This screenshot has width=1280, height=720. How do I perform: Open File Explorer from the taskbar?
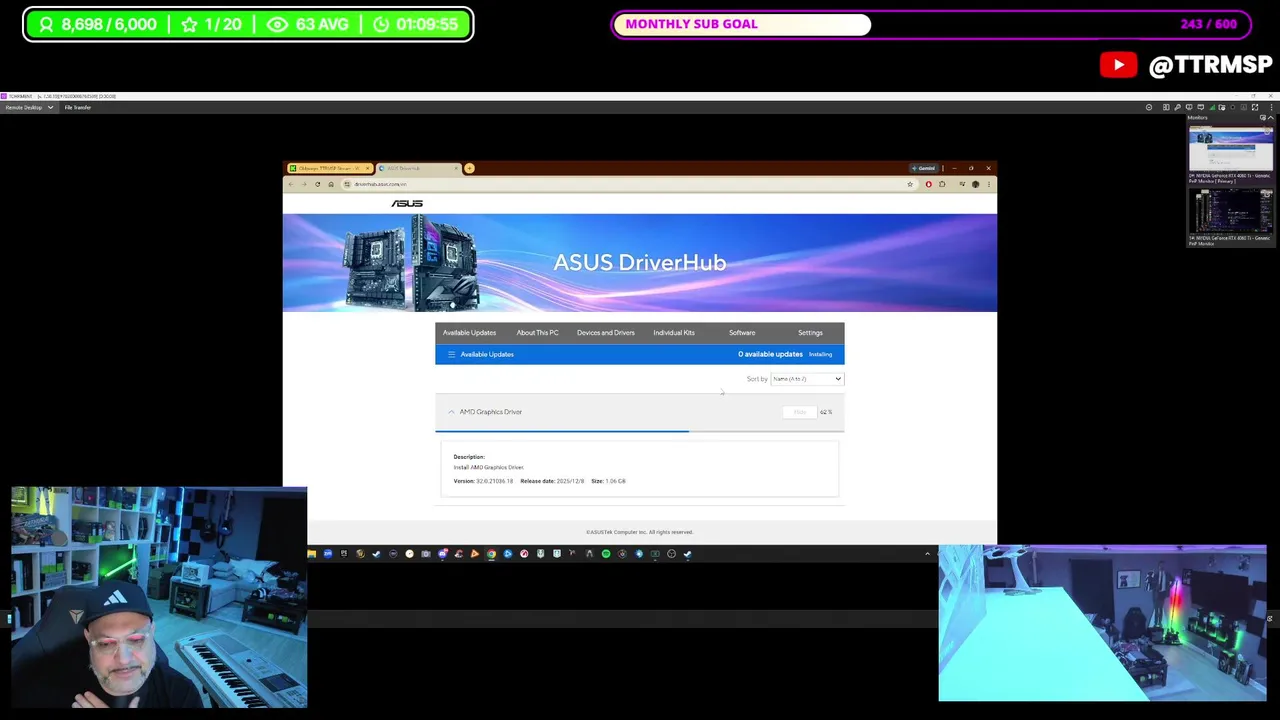[x=311, y=554]
